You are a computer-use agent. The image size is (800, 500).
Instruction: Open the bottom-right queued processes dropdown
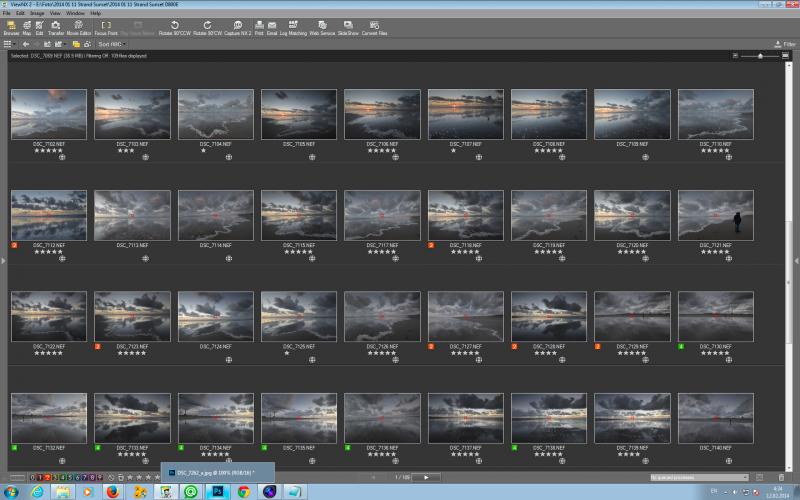point(699,478)
